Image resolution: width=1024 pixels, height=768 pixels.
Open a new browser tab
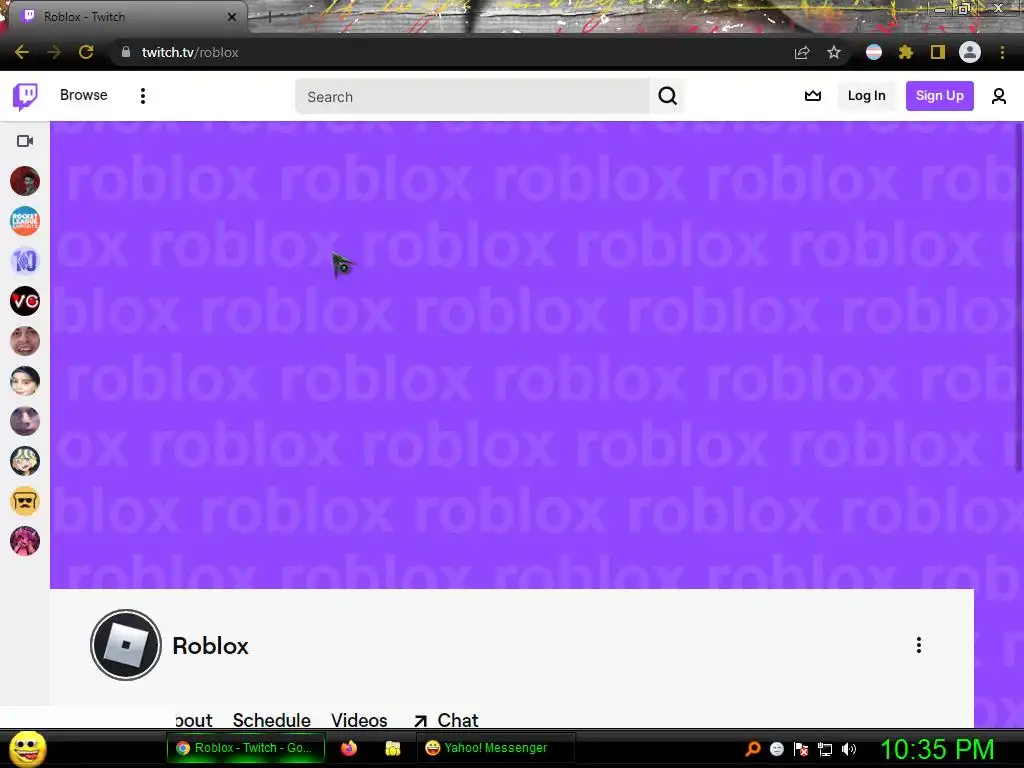coord(269,17)
